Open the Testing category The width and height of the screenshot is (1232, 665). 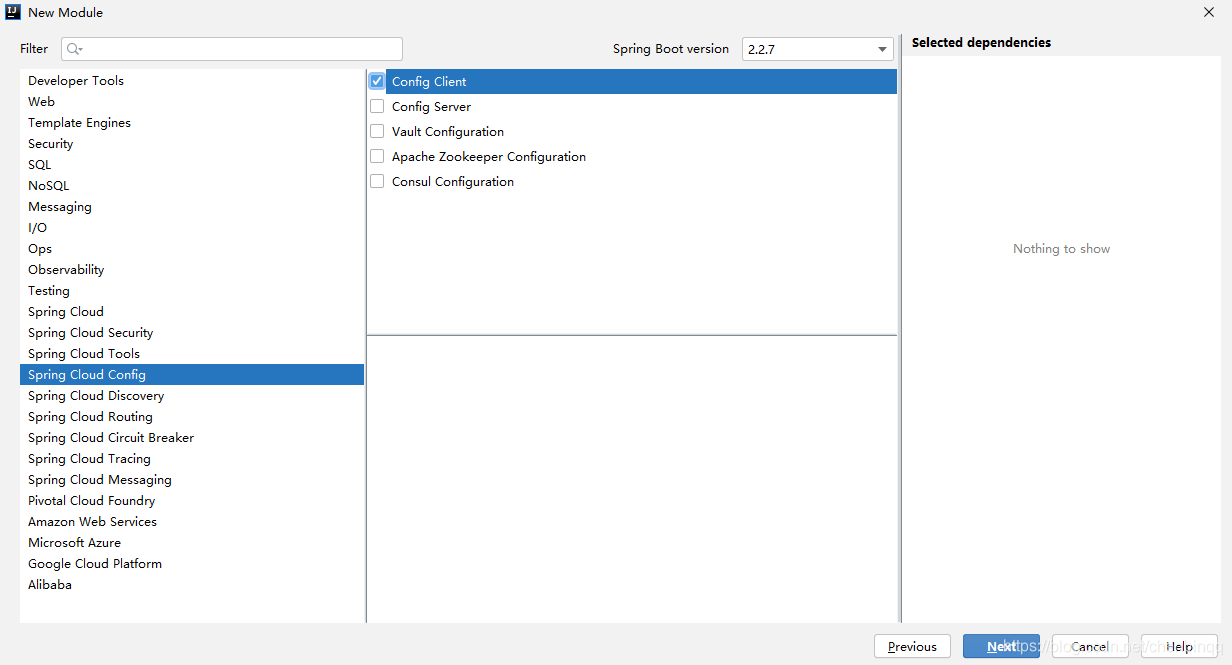192,291
